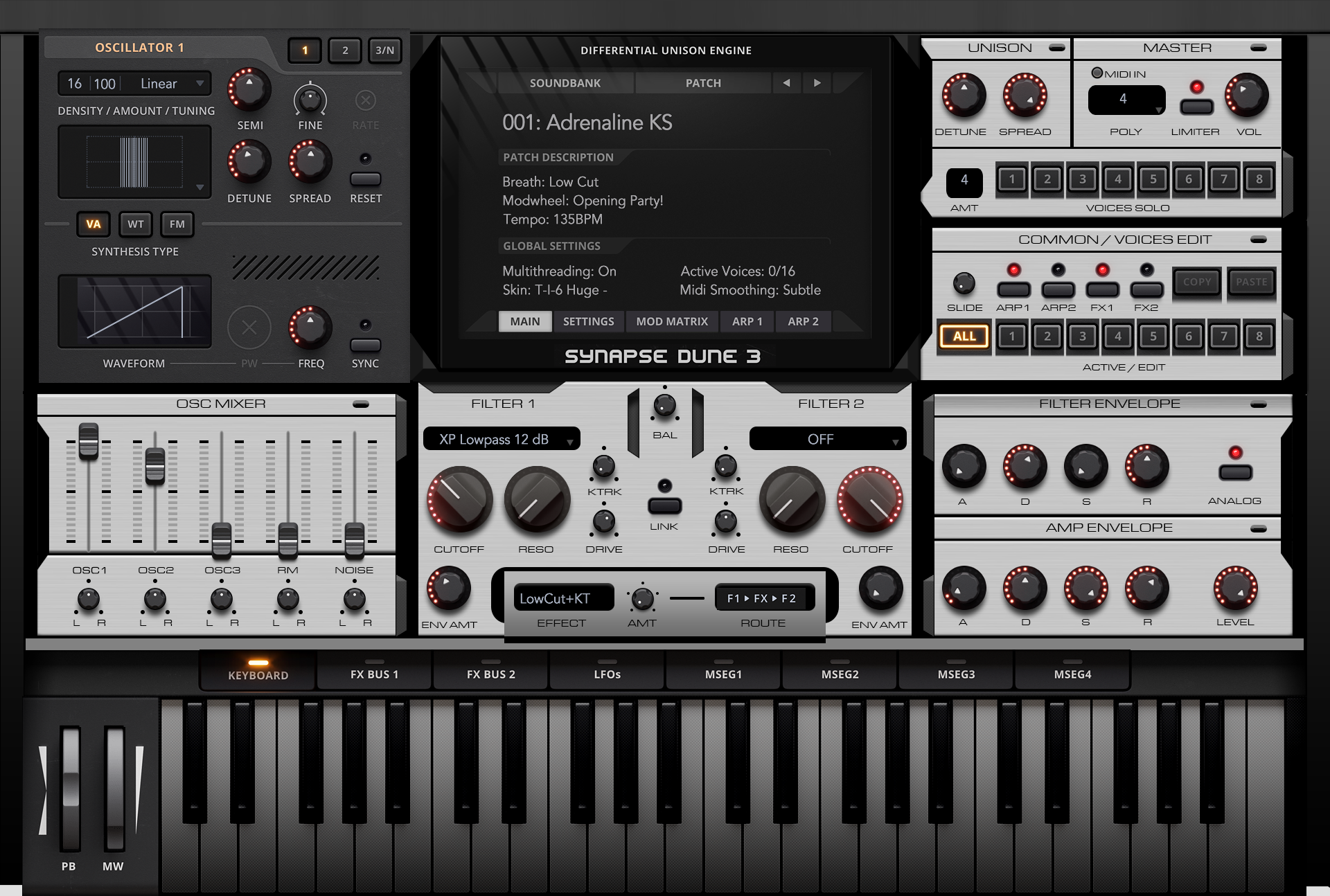Click the Master VOL knob

[1247, 95]
